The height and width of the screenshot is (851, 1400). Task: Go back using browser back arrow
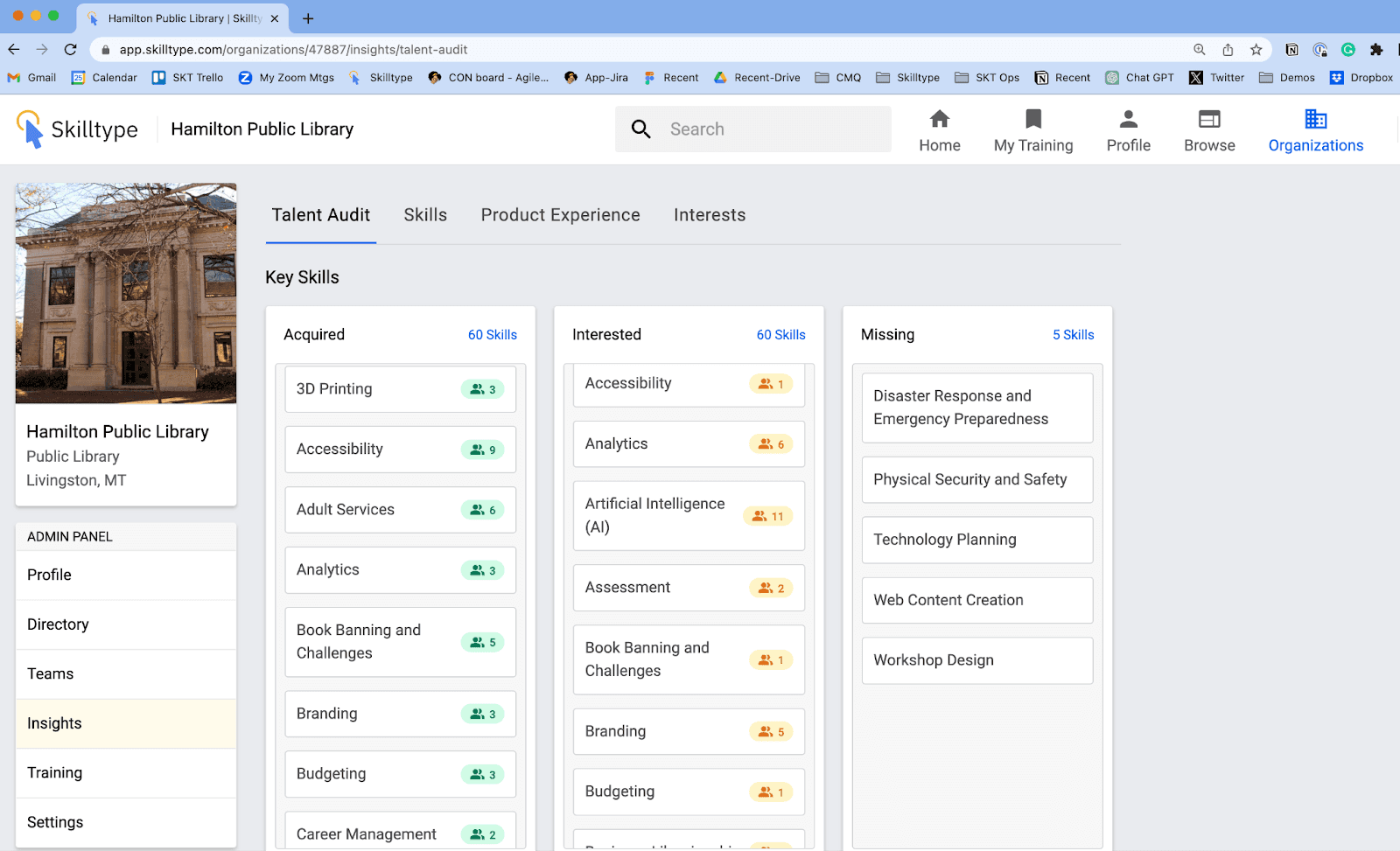point(14,50)
